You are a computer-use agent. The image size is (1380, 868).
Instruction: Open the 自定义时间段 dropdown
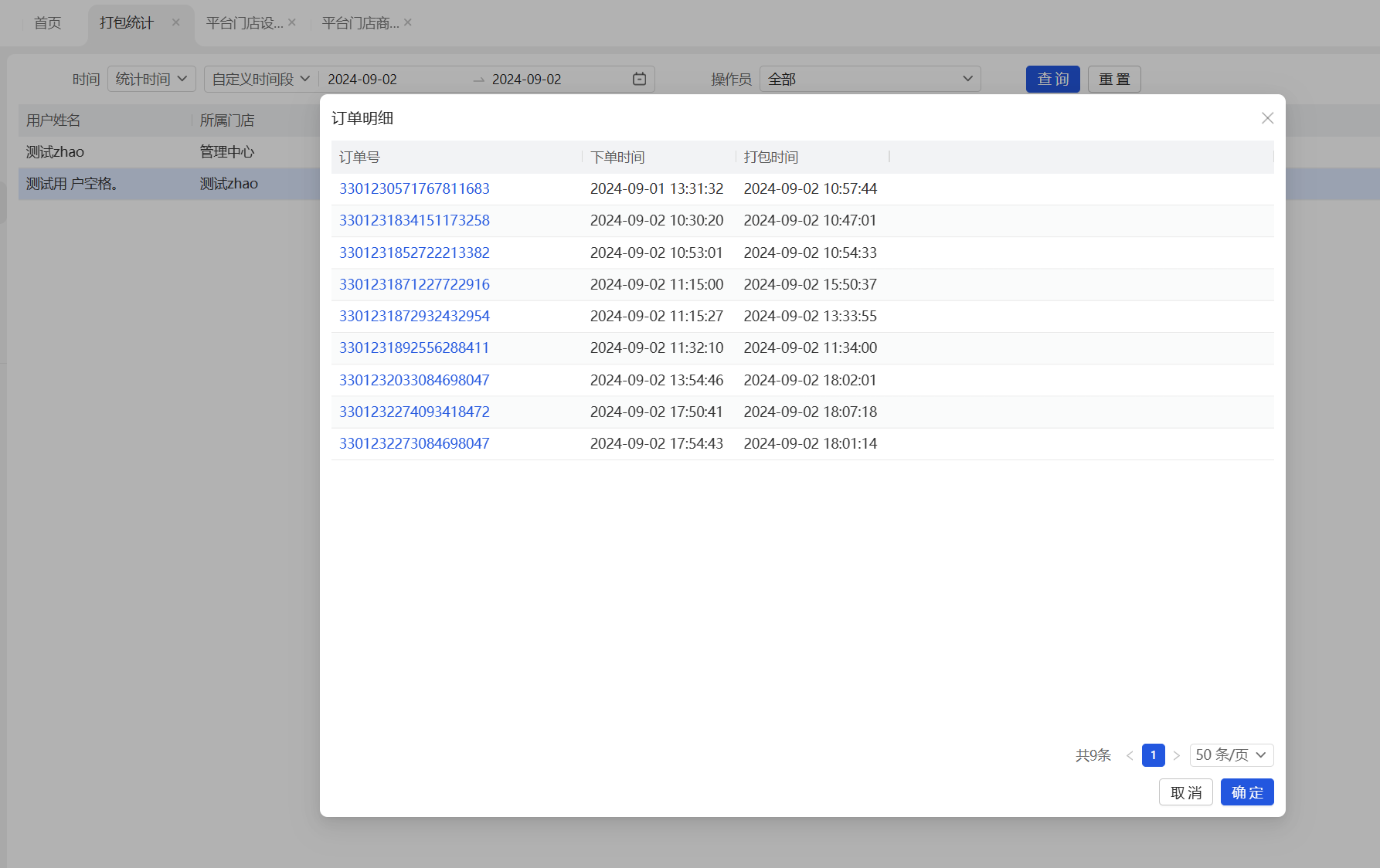261,79
